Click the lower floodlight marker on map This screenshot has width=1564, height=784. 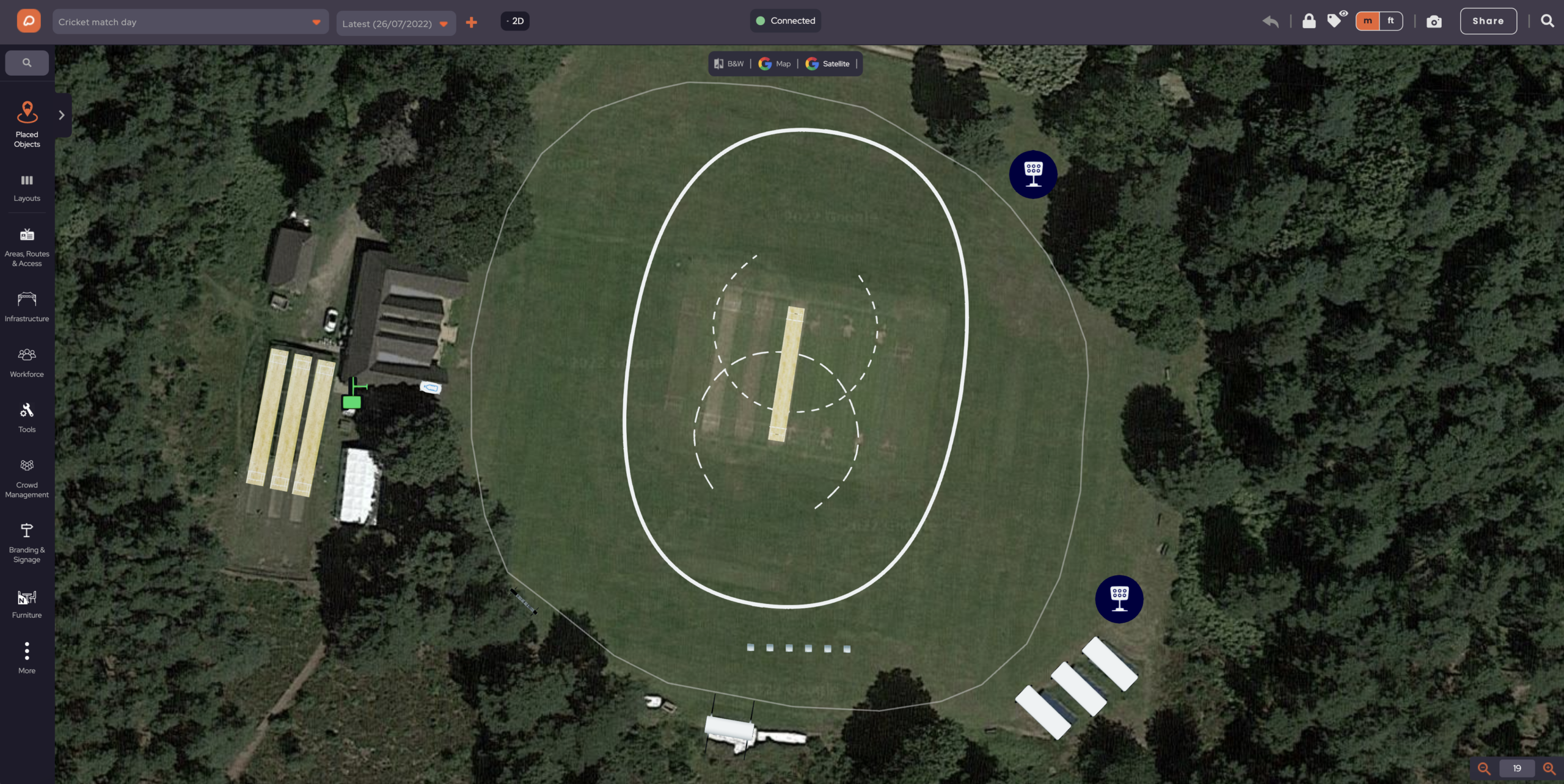pos(1119,599)
